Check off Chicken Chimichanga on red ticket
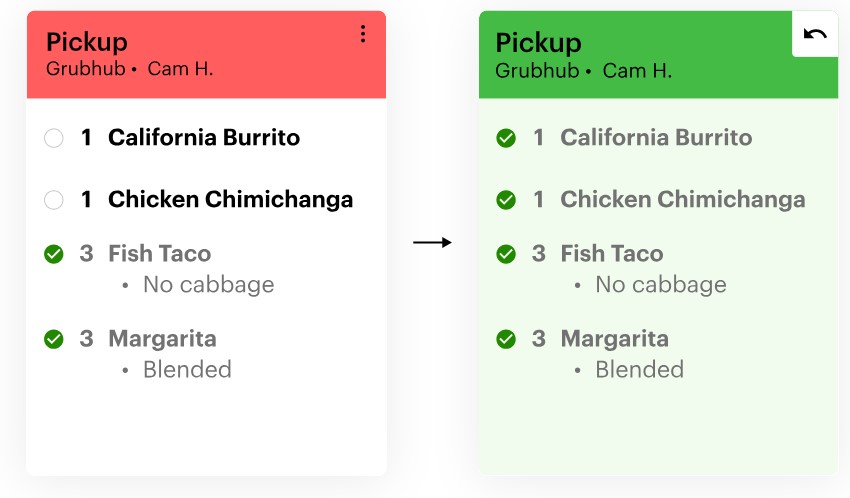The height and width of the screenshot is (498, 850). coord(54,200)
